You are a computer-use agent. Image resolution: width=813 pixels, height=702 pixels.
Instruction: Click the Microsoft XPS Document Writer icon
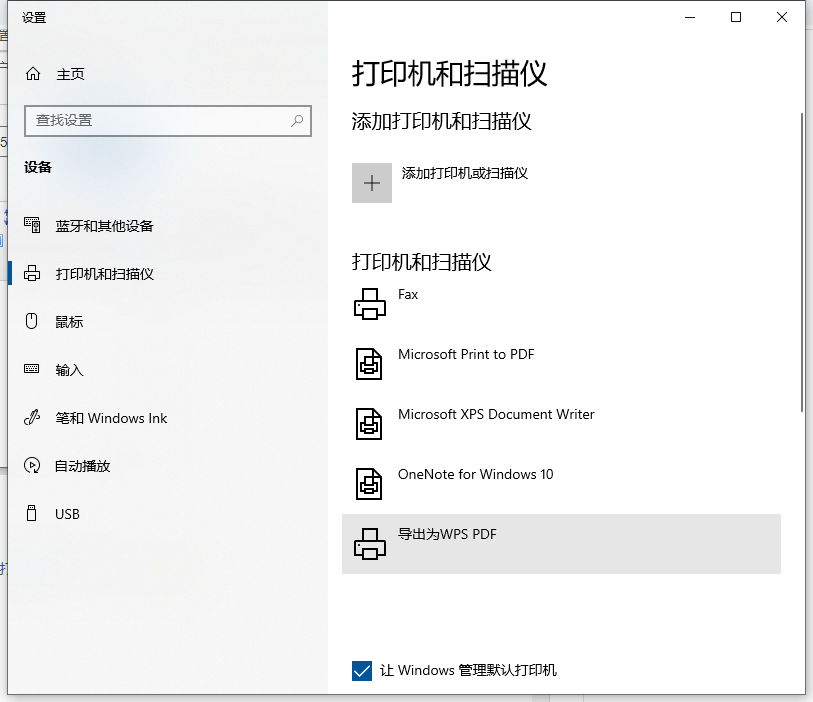(370, 422)
